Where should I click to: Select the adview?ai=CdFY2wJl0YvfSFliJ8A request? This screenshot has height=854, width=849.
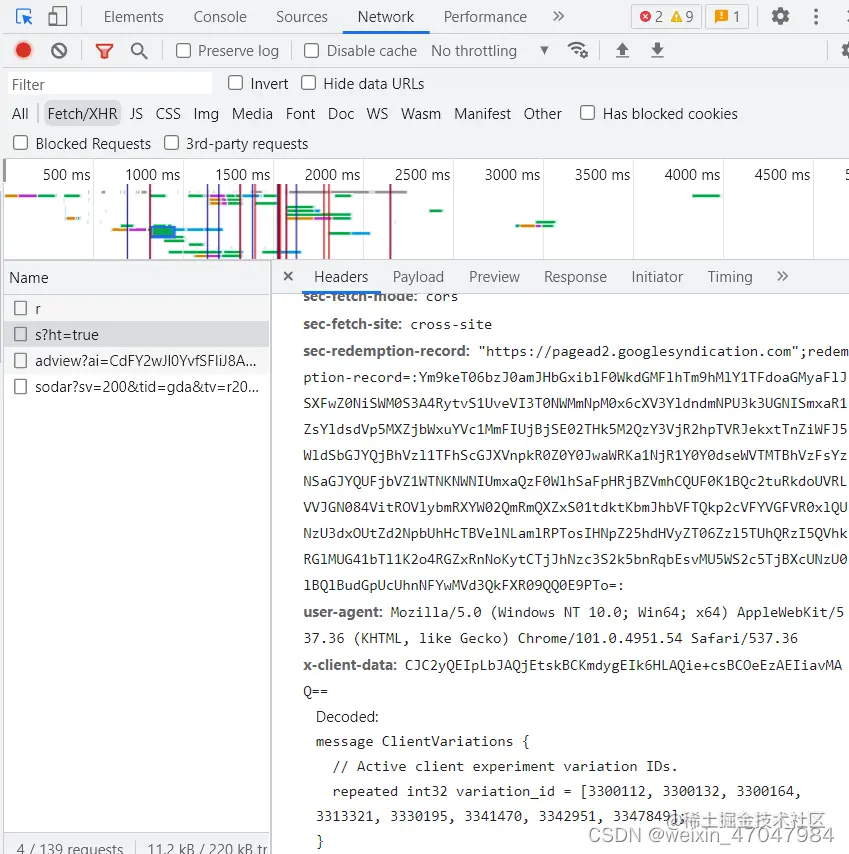(137, 361)
